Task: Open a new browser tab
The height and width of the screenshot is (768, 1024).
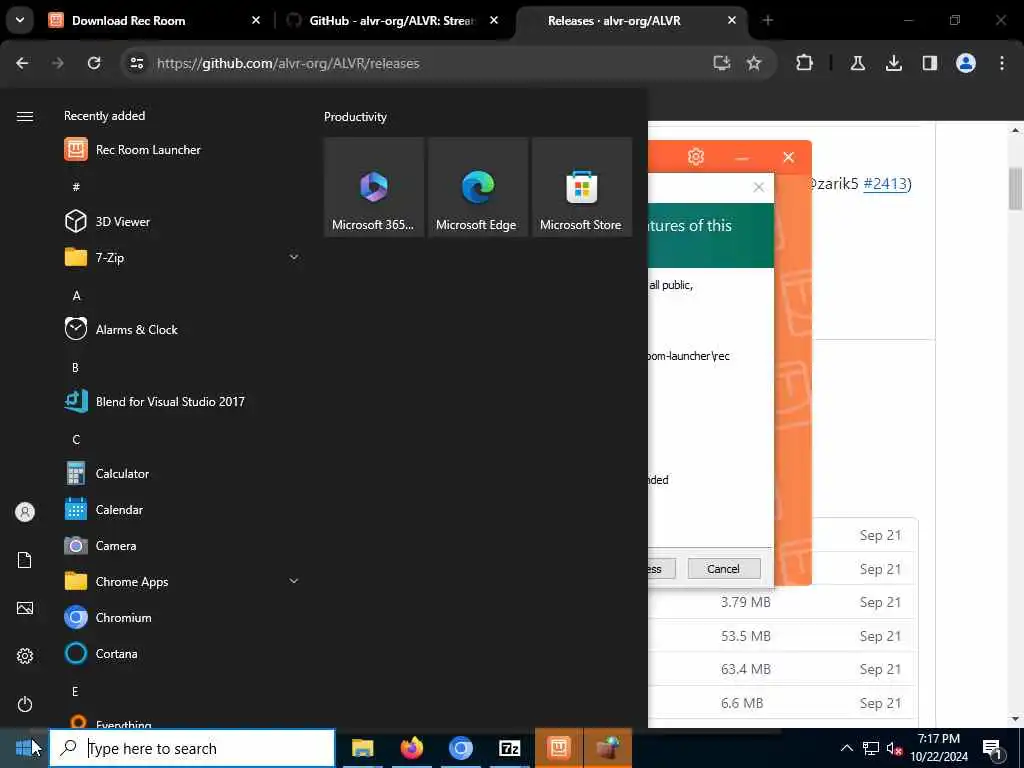Action: coord(767,21)
